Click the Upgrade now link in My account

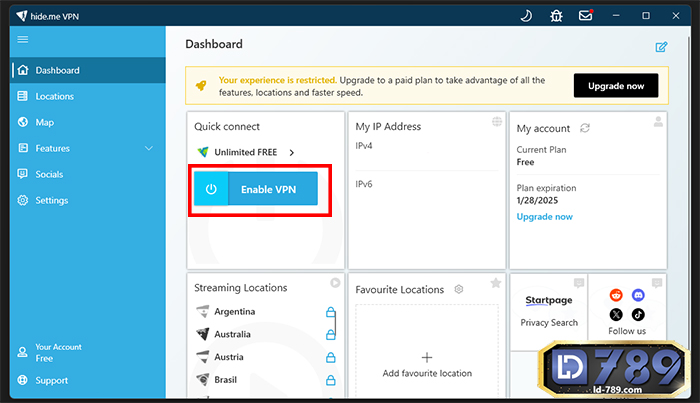point(544,216)
